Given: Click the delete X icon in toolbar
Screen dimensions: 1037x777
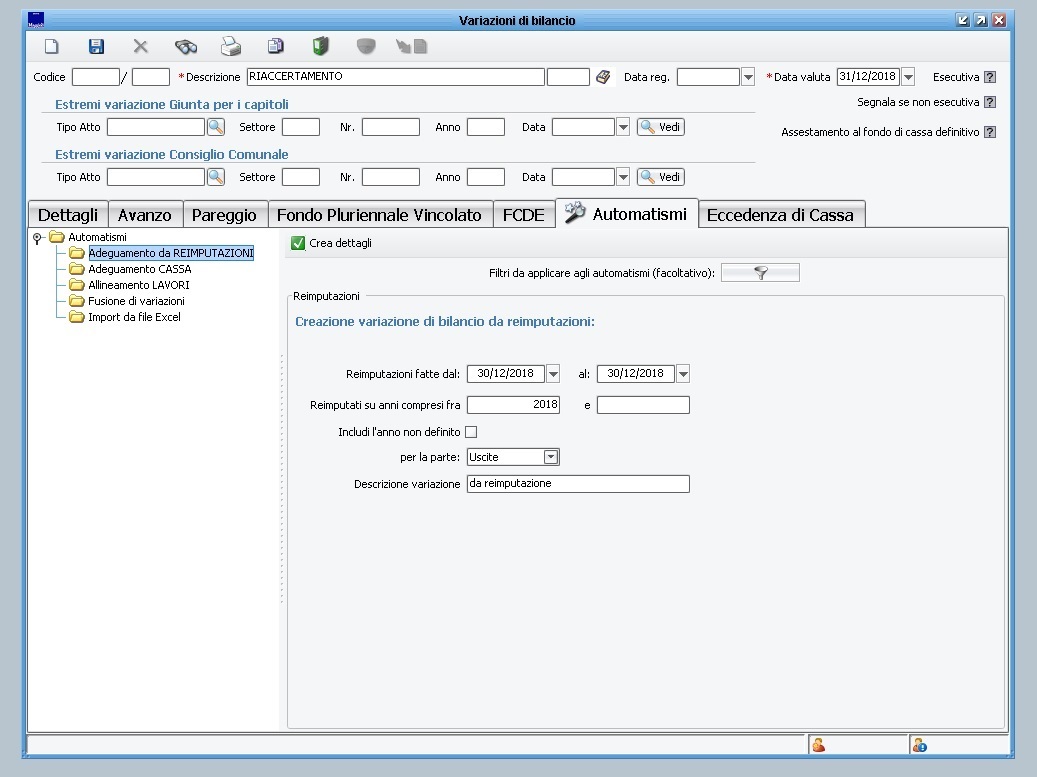Looking at the screenshot, I should click(141, 46).
